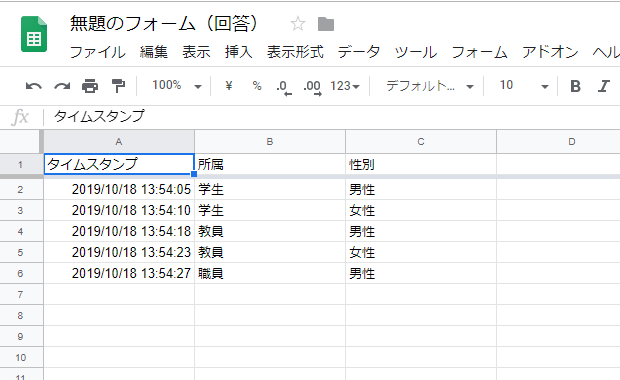Select cell タイムスタンプ in A1
This screenshot has height=380, width=620.
119,164
